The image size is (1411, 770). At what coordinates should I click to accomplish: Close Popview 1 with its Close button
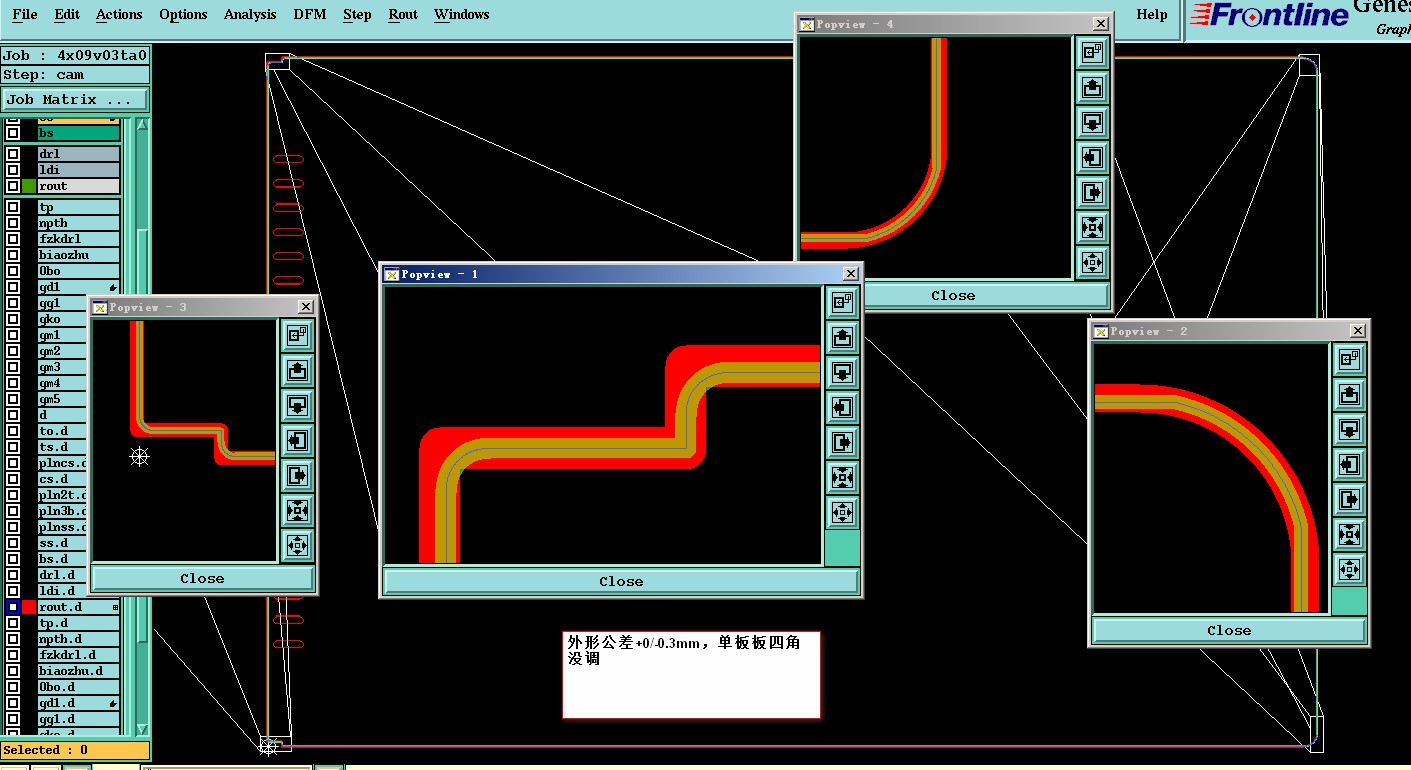click(x=621, y=581)
